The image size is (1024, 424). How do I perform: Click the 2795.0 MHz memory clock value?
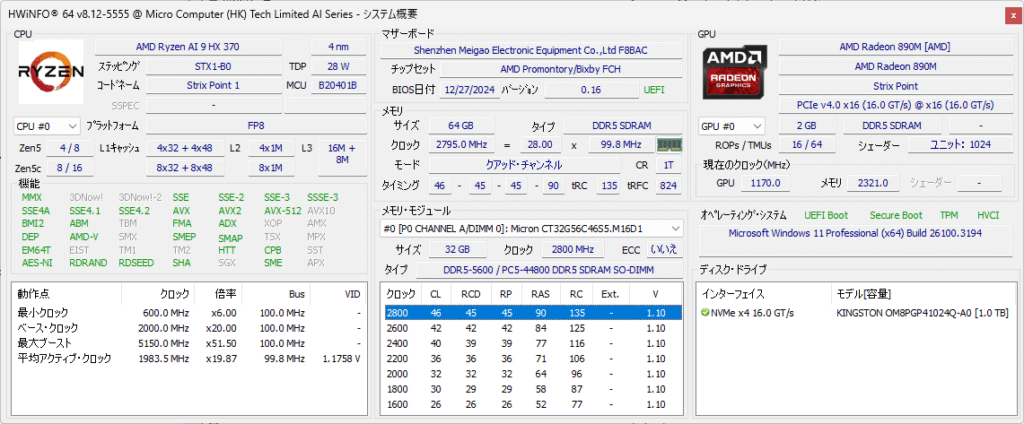tap(461, 144)
